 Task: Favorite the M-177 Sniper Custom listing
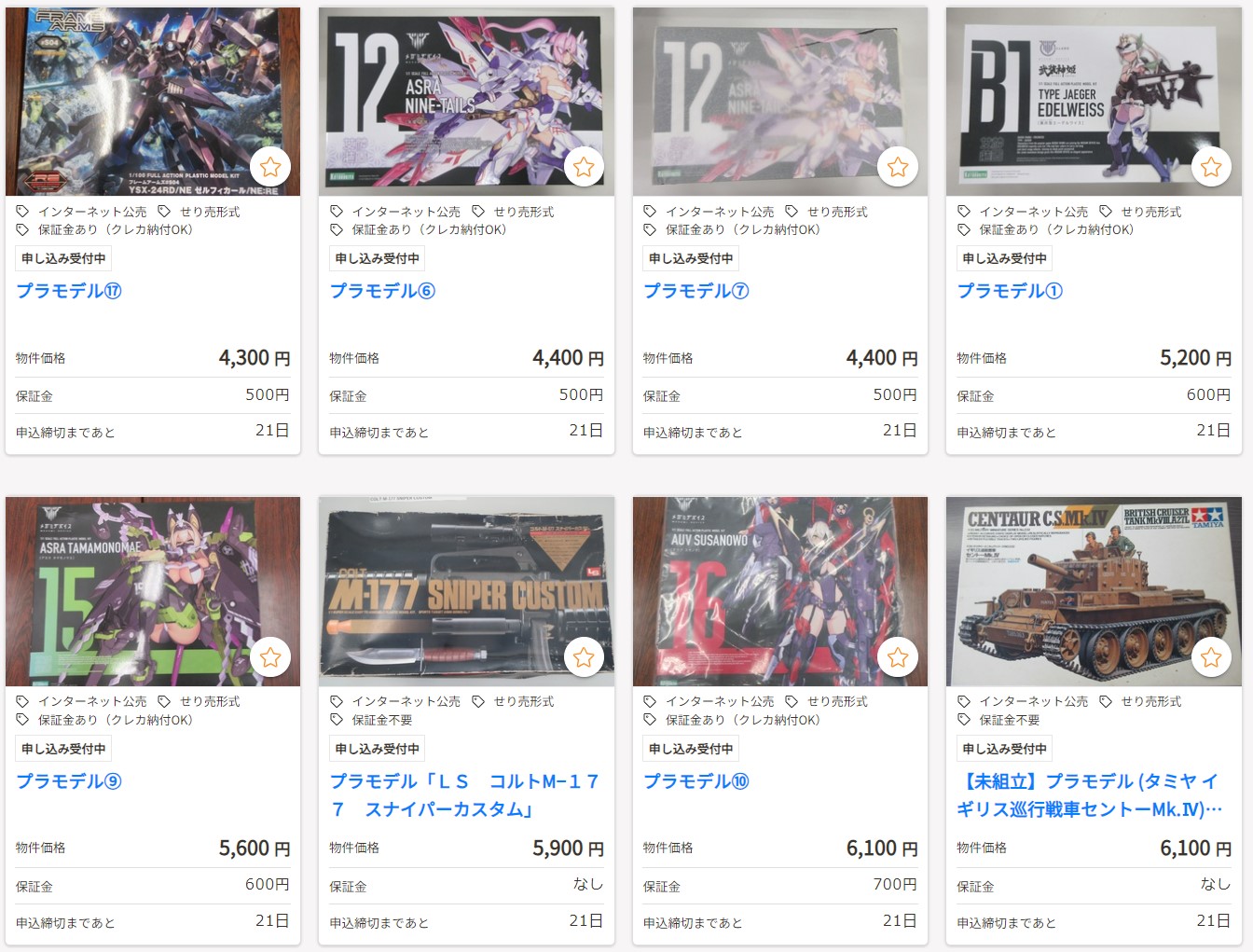(584, 657)
